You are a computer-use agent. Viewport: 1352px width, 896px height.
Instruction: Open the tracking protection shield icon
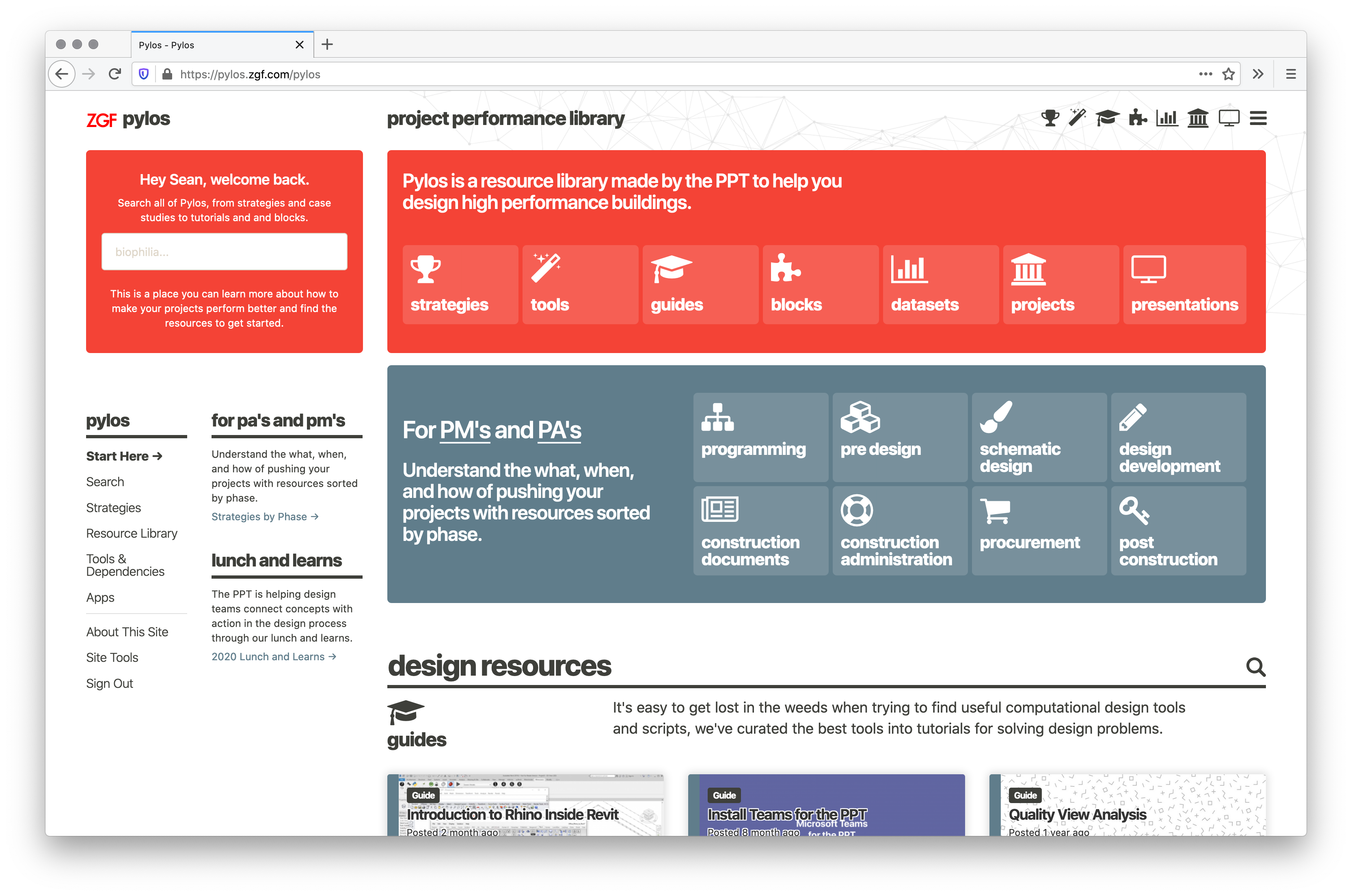144,74
